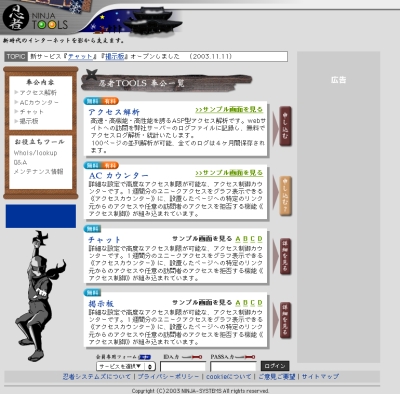Select チャット in the sidebar menu
Screen dimensions: 400x394
31,112
